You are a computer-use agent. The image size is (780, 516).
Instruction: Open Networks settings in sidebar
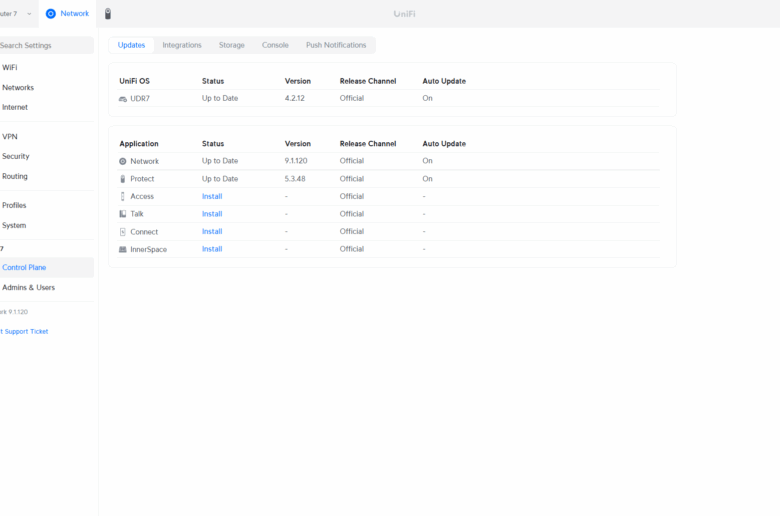[18, 88]
